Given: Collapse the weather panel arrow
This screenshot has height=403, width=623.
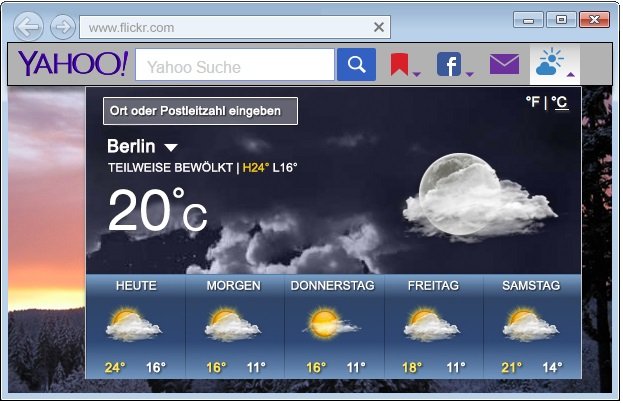Looking at the screenshot, I should point(571,74).
